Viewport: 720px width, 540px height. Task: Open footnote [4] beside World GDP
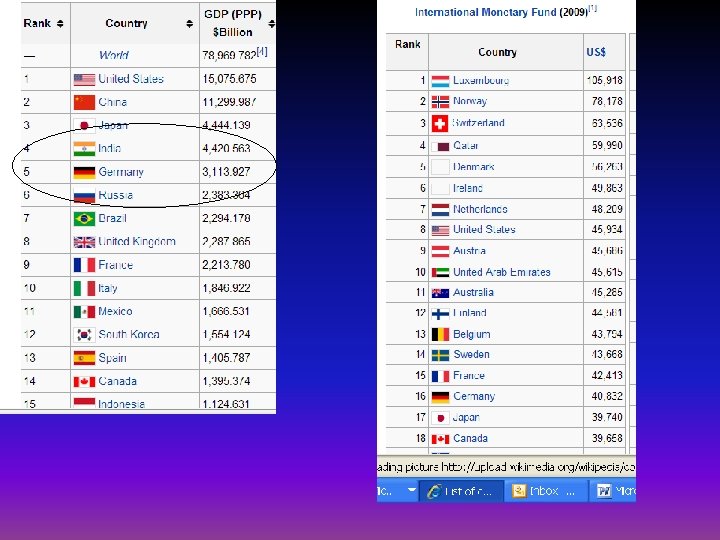click(262, 51)
